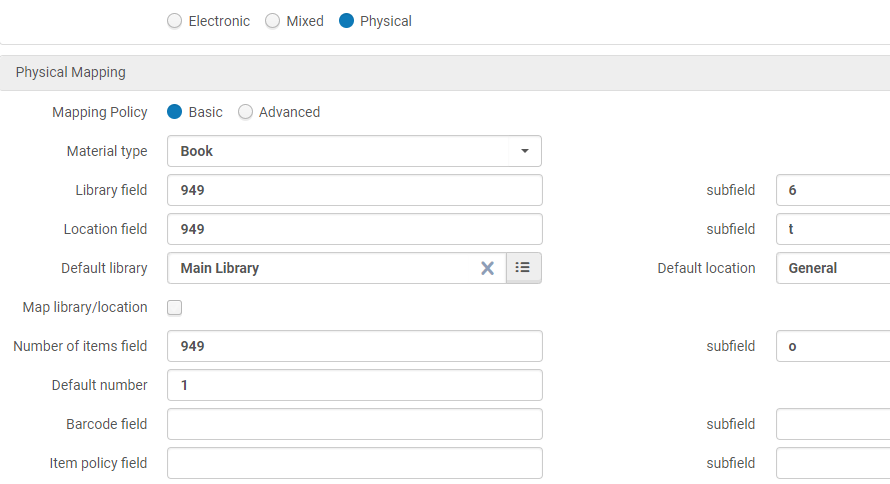
Task: Select the Physical inventory option
Action: coord(347,21)
